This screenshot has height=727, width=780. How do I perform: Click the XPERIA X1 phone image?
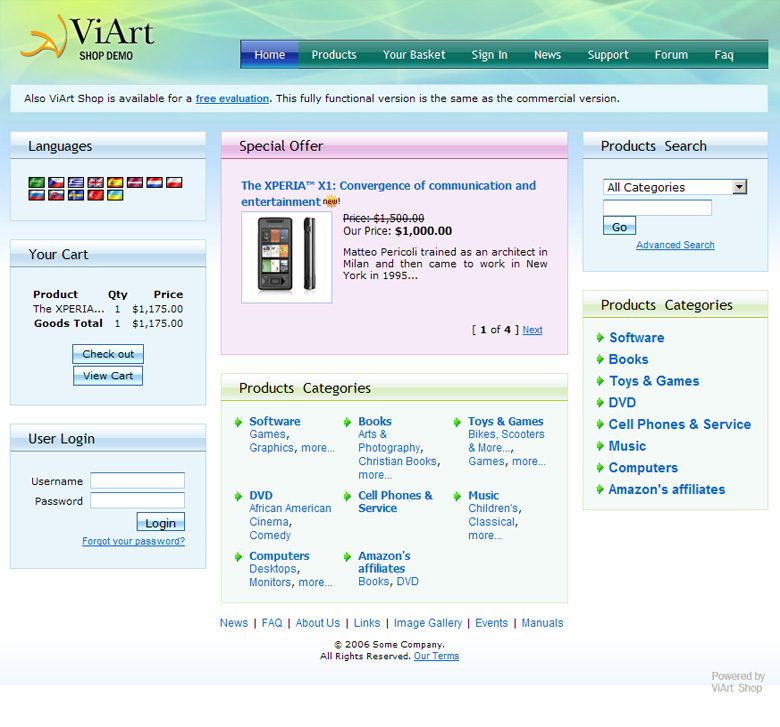pyautogui.click(x=287, y=257)
